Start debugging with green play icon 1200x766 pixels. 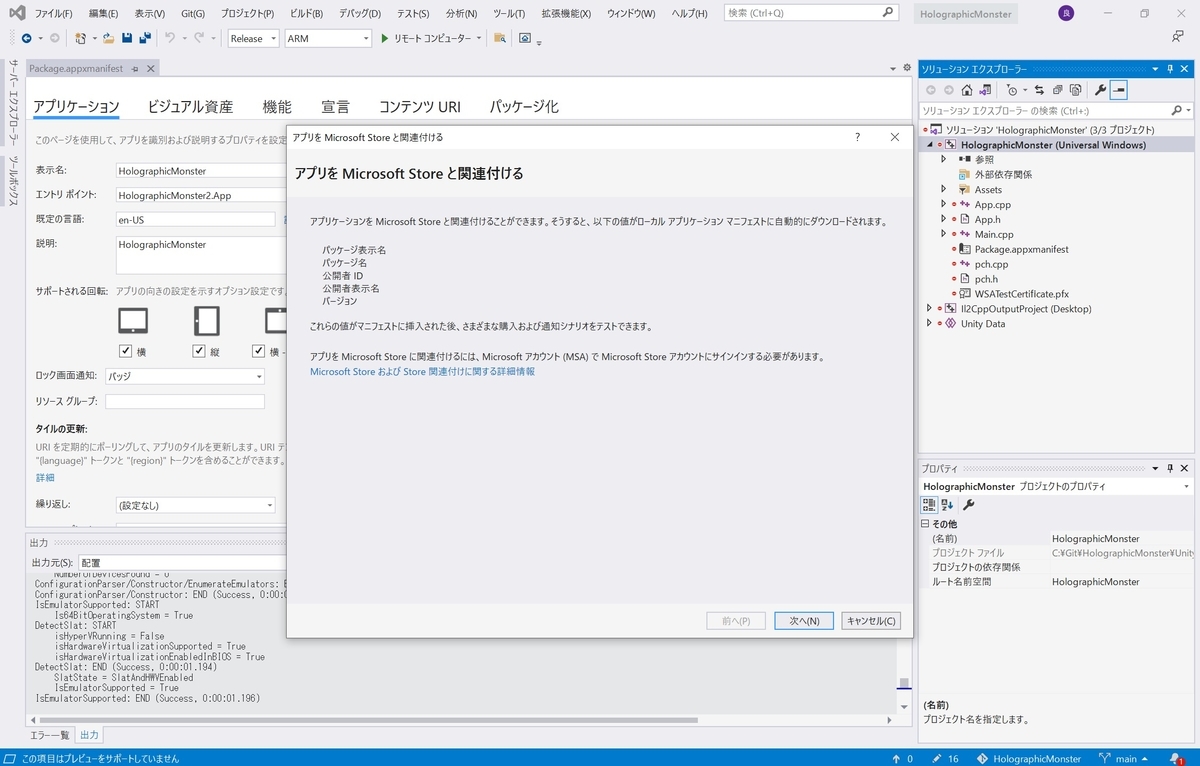pyautogui.click(x=385, y=38)
